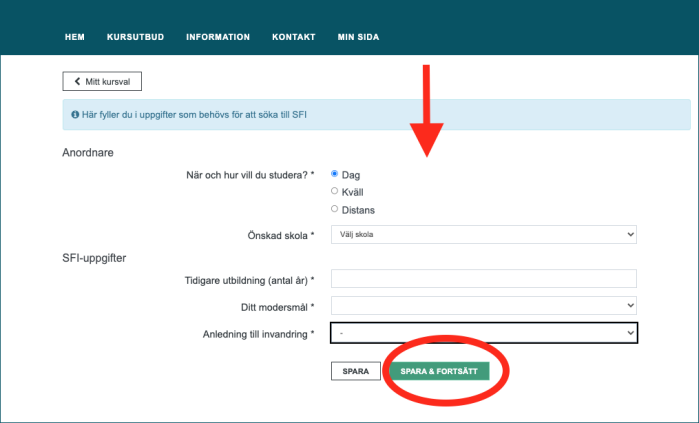Focus the Tidigare utbildning (antal år) field

(483, 279)
